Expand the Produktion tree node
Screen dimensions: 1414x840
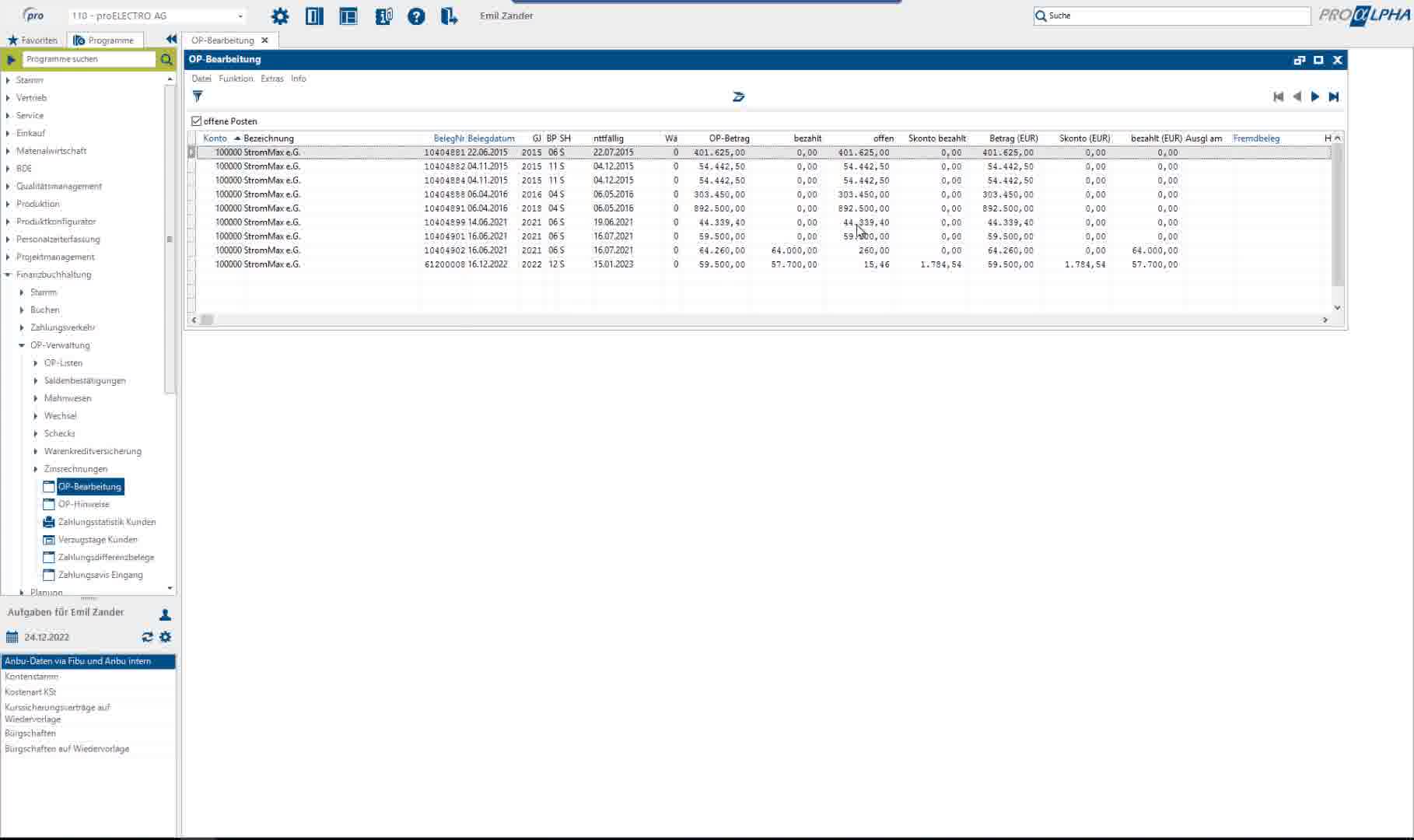pyautogui.click(x=8, y=204)
